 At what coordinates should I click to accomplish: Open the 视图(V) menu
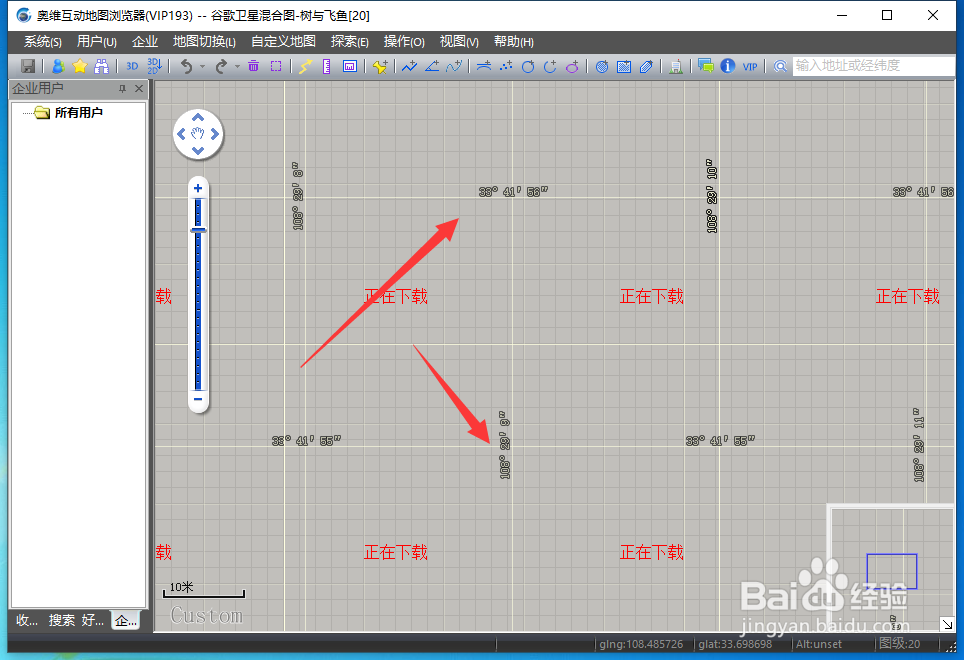(x=459, y=42)
